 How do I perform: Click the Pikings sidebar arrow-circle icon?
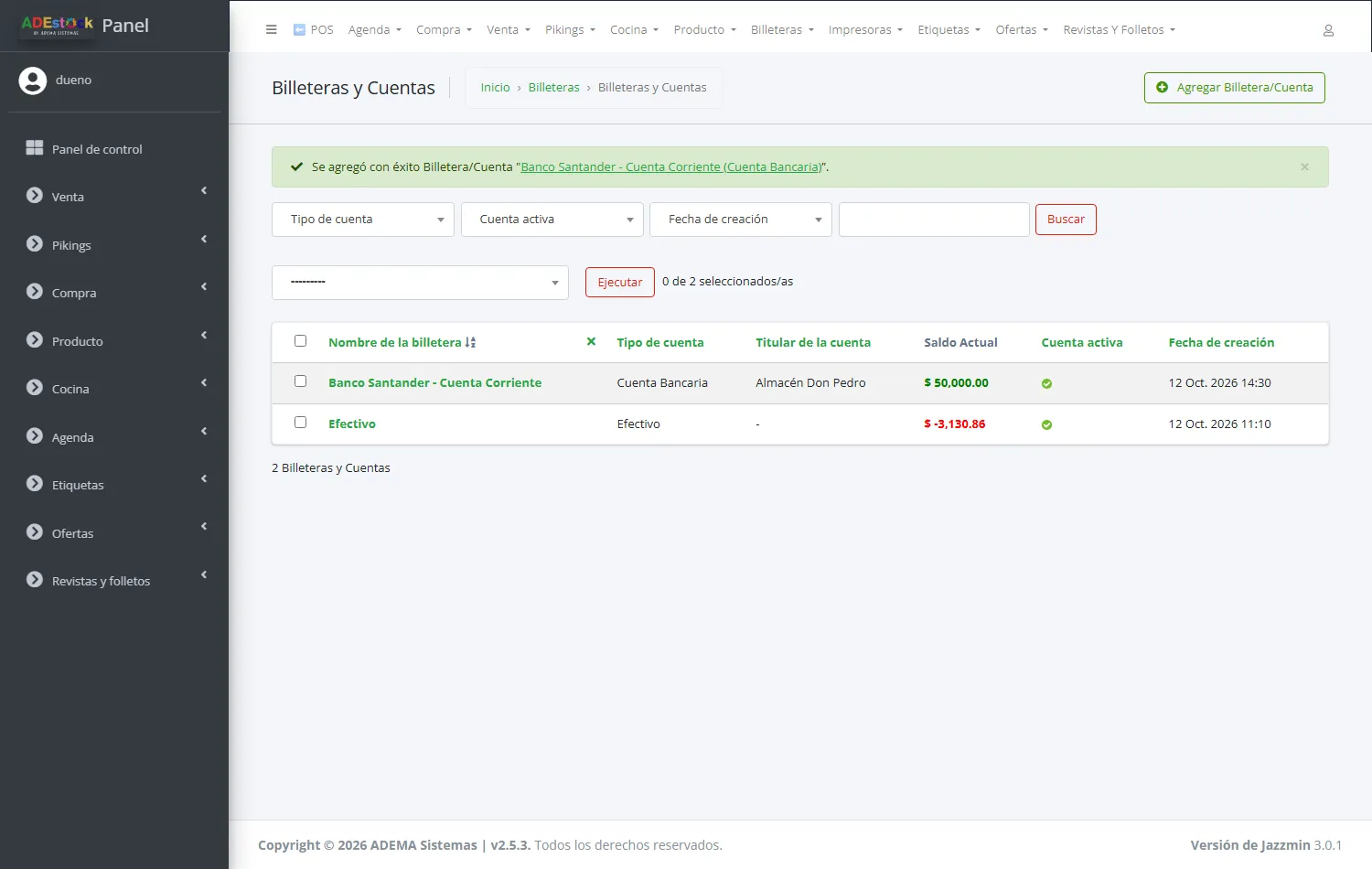pyautogui.click(x=35, y=244)
